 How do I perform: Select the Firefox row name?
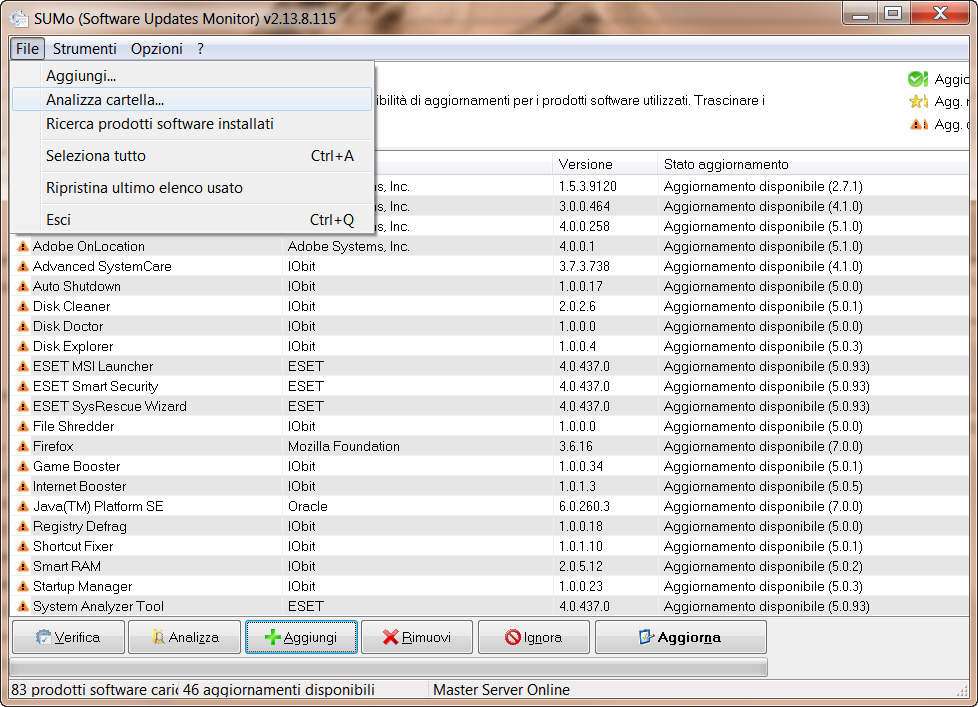(x=53, y=446)
